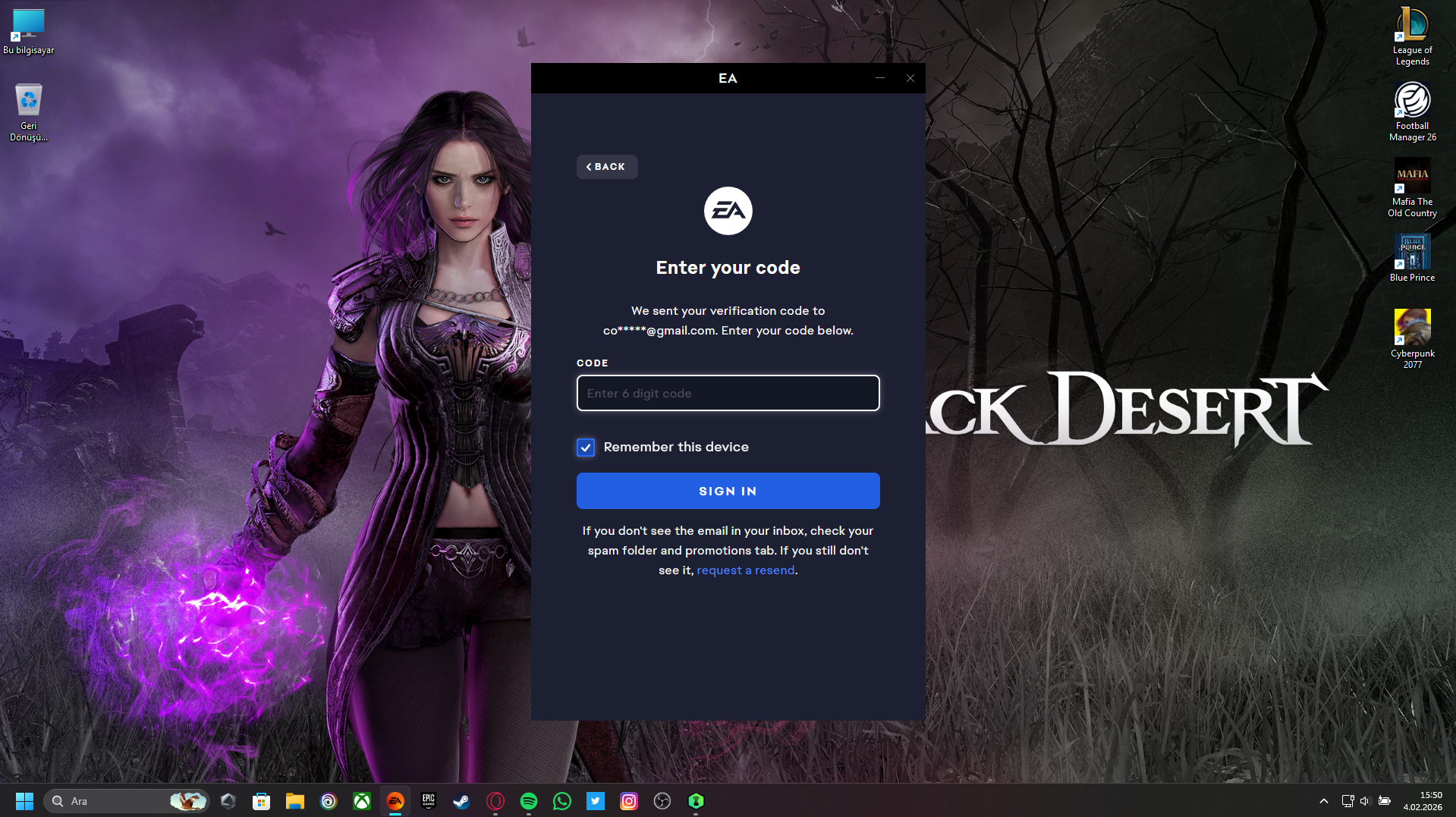
Task: Click the 6 digit code input field
Action: (x=728, y=393)
